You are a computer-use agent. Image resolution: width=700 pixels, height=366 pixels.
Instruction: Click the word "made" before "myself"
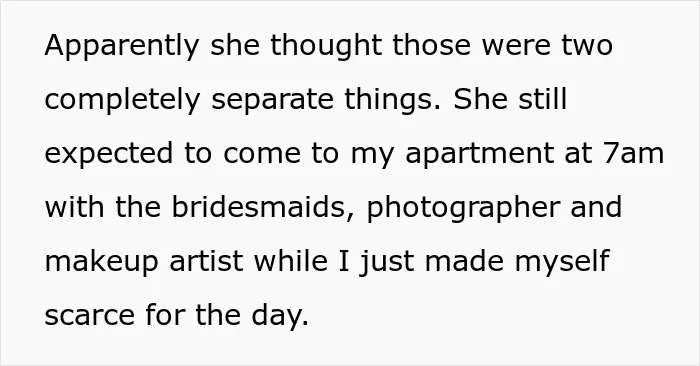464,260
